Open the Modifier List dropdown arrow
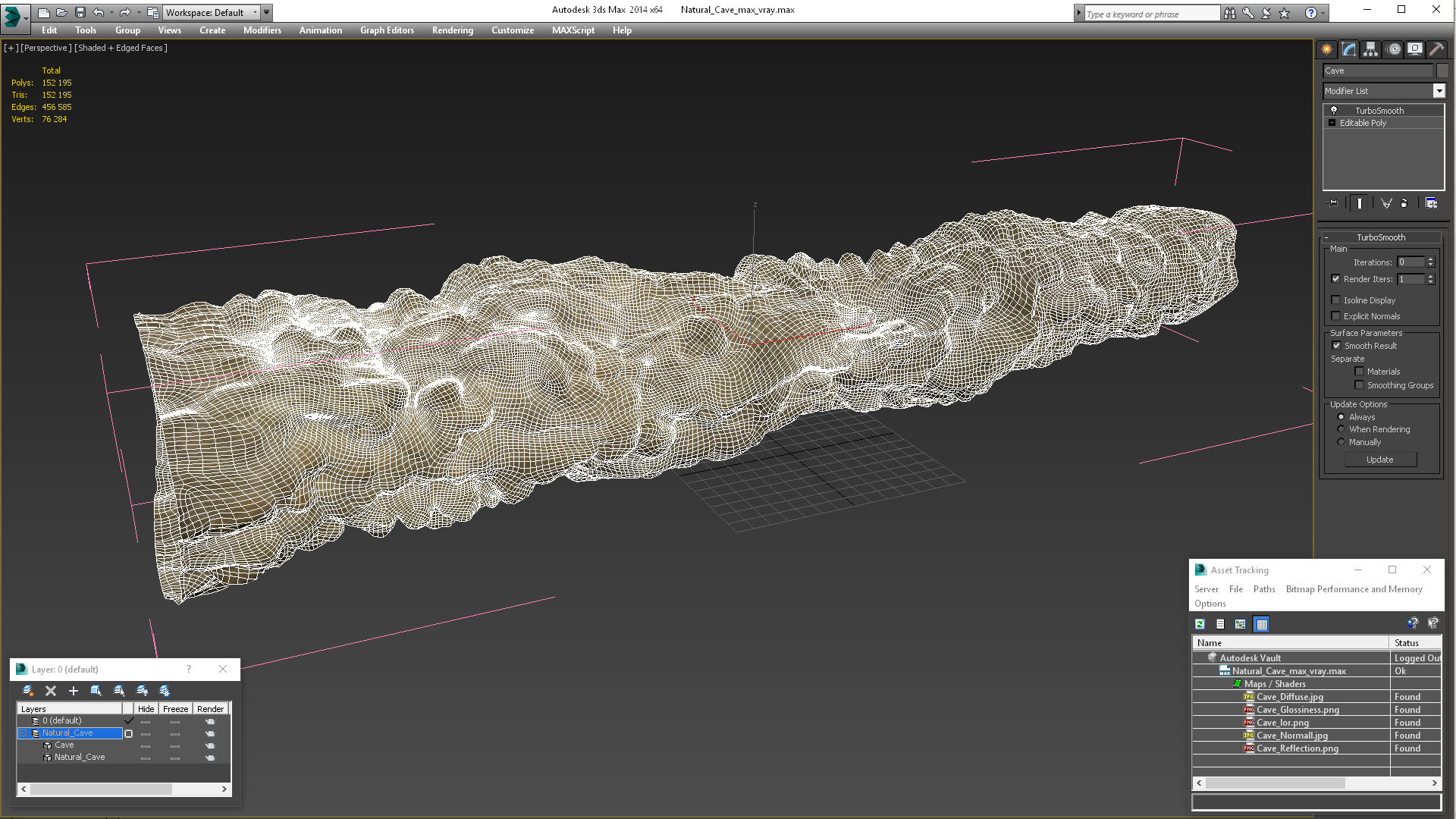This screenshot has height=819, width=1456. pos(1439,91)
